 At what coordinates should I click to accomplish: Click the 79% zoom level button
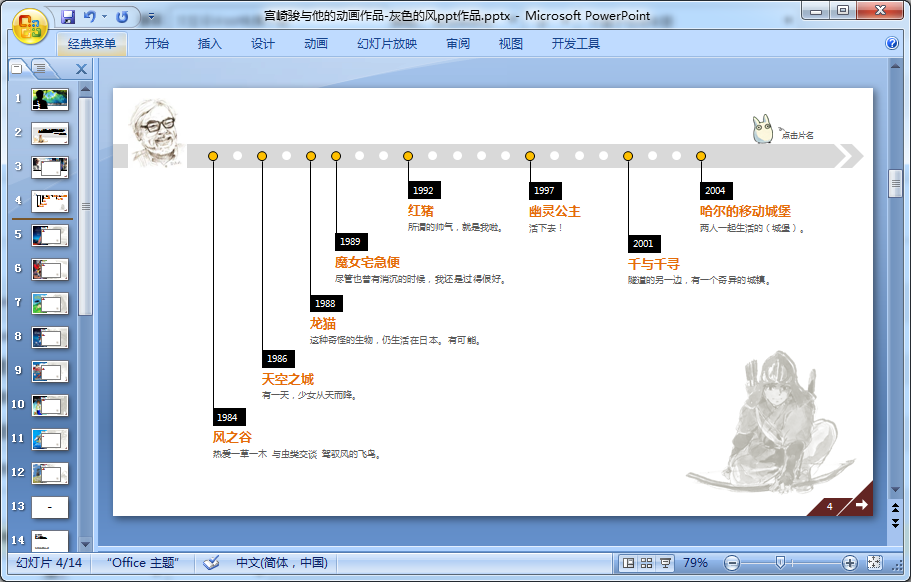695,563
